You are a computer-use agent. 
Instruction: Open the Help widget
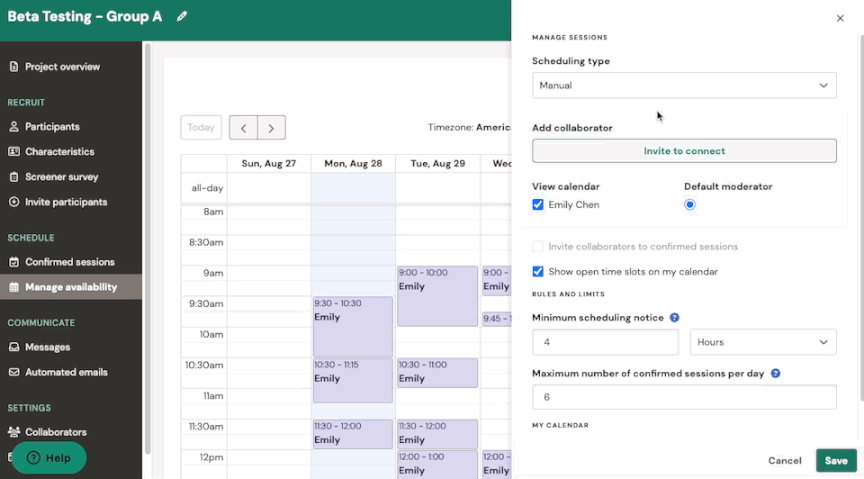49,457
